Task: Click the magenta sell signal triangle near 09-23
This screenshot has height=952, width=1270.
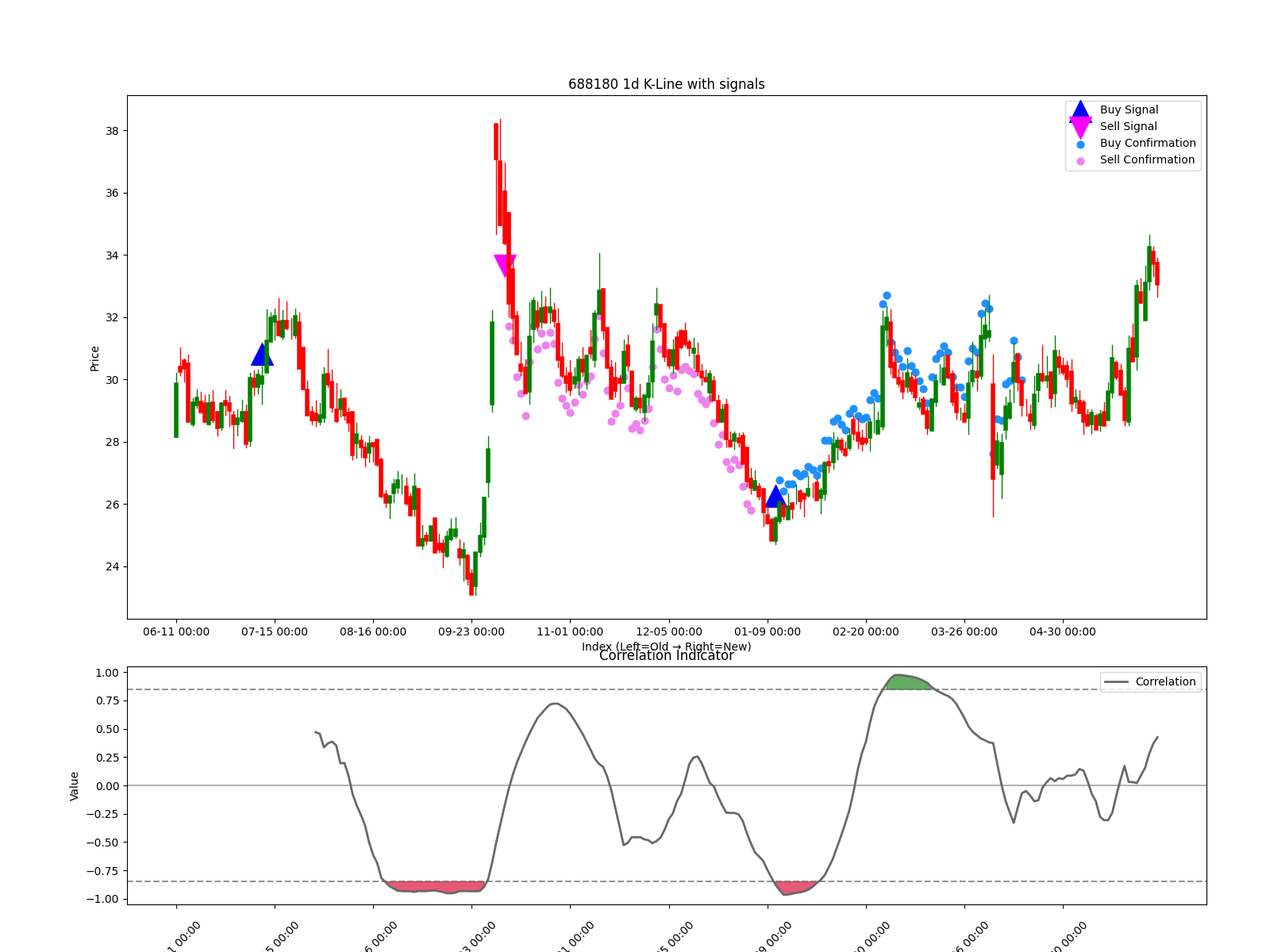Action: (505, 266)
